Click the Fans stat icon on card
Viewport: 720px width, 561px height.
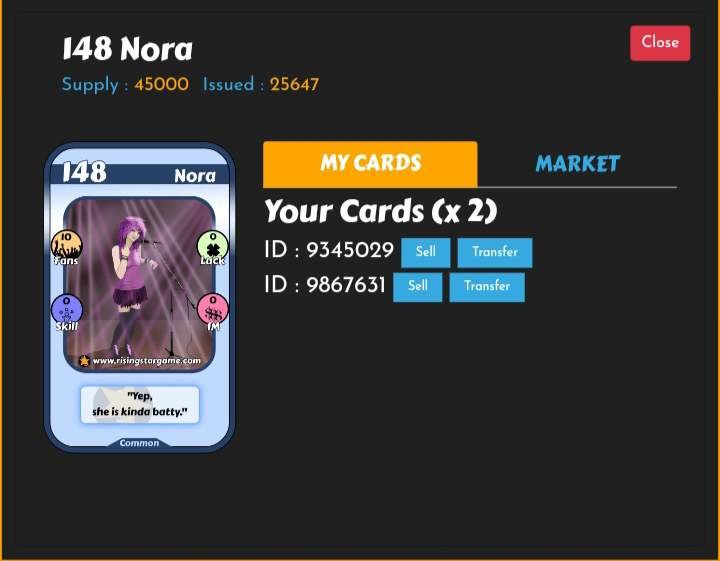coord(67,244)
